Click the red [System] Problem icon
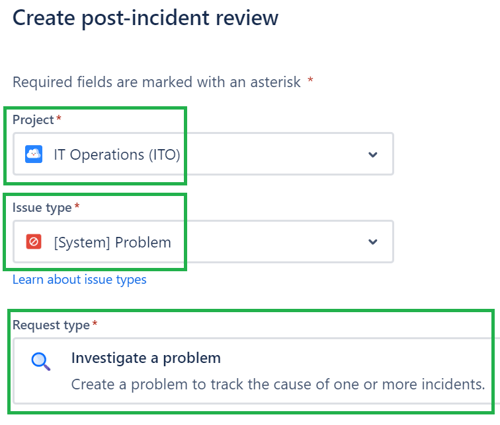This screenshot has height=425, width=500. (x=34, y=242)
